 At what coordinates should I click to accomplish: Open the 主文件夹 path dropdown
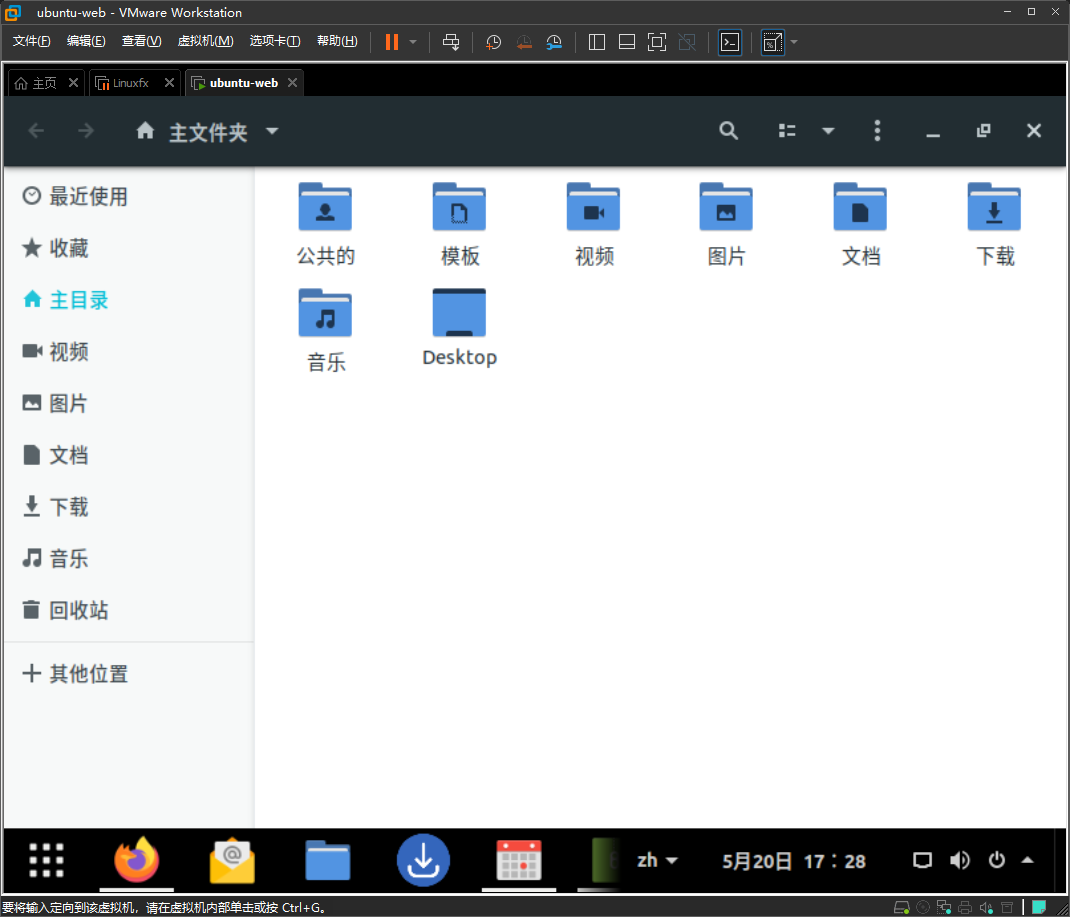272,131
